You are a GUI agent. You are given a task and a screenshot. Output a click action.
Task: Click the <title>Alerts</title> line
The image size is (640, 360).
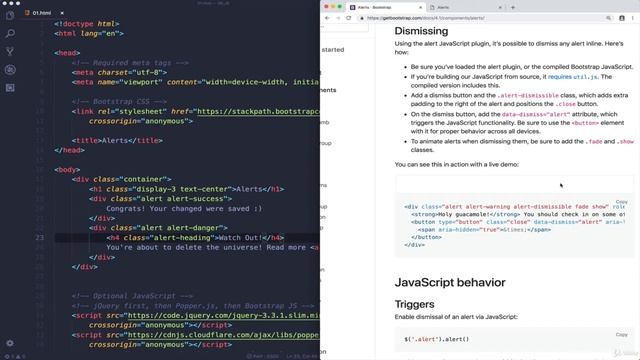[117, 140]
